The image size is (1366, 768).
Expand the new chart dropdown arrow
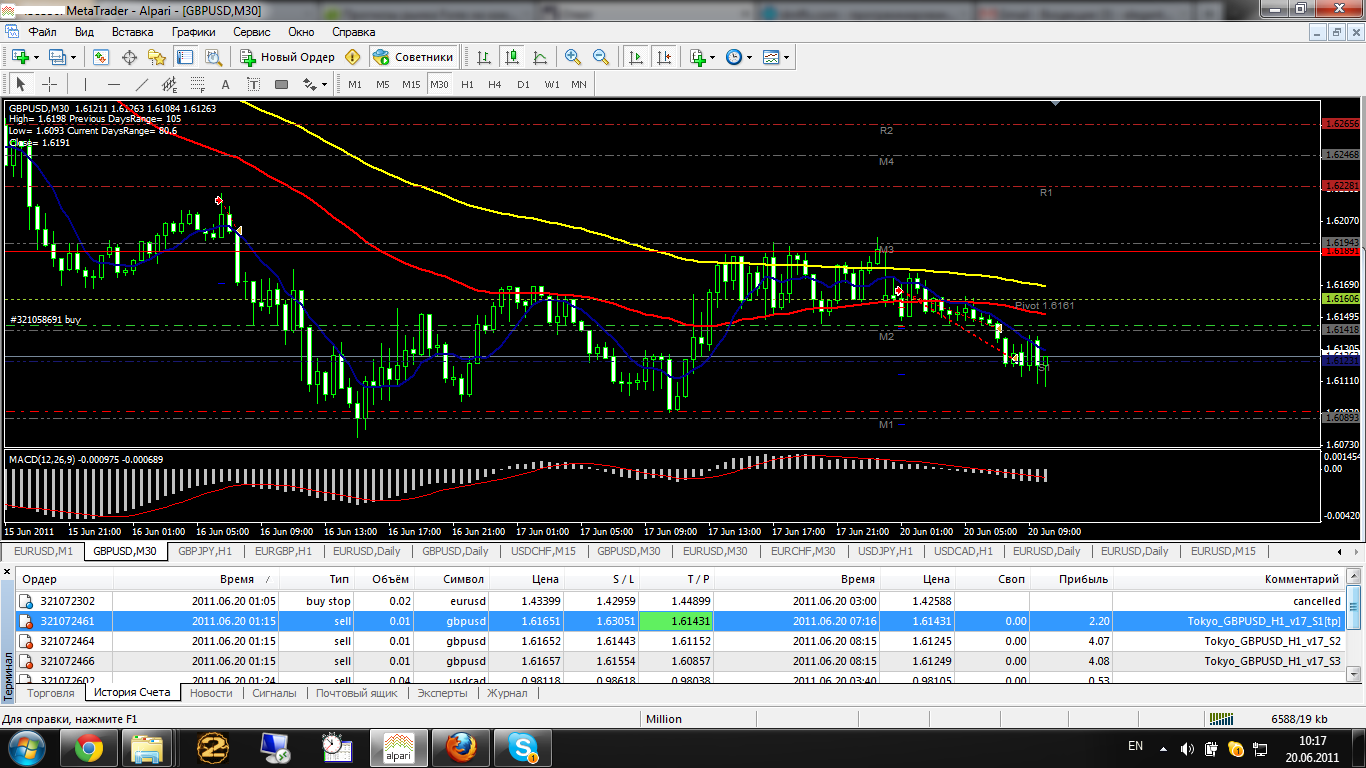pos(36,57)
